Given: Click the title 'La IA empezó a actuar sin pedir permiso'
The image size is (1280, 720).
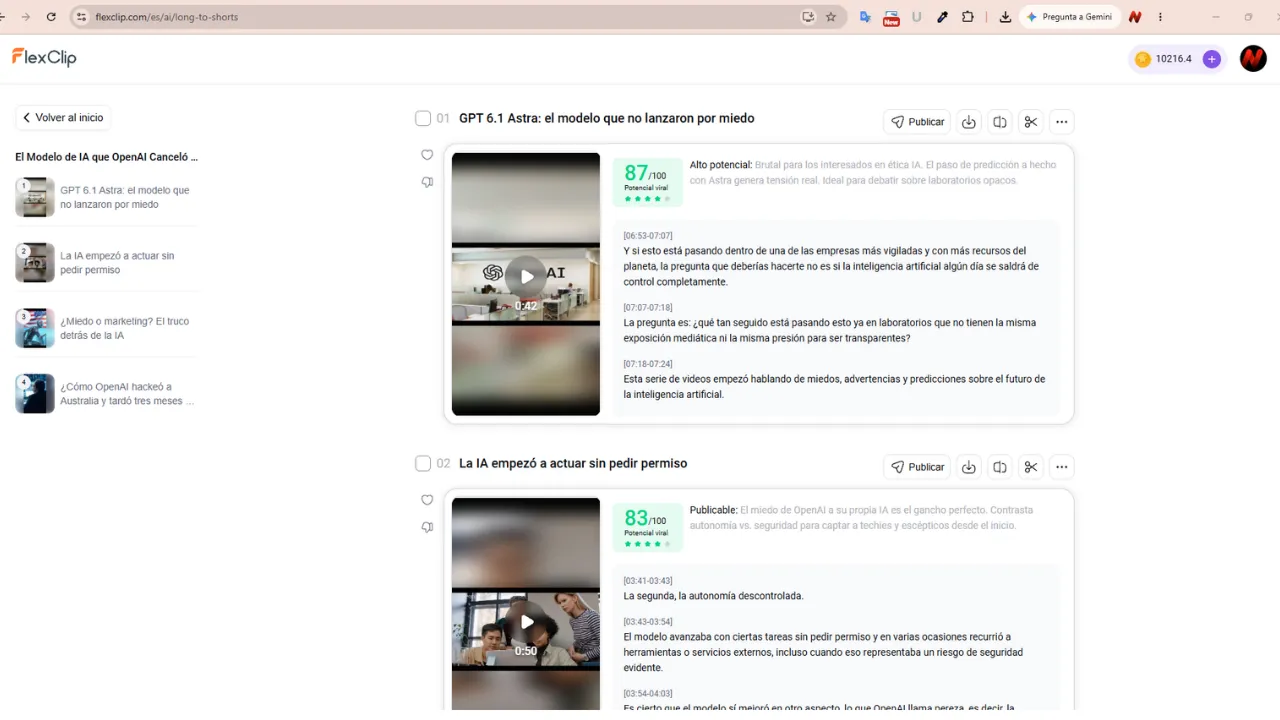Looking at the screenshot, I should pyautogui.click(x=573, y=464).
